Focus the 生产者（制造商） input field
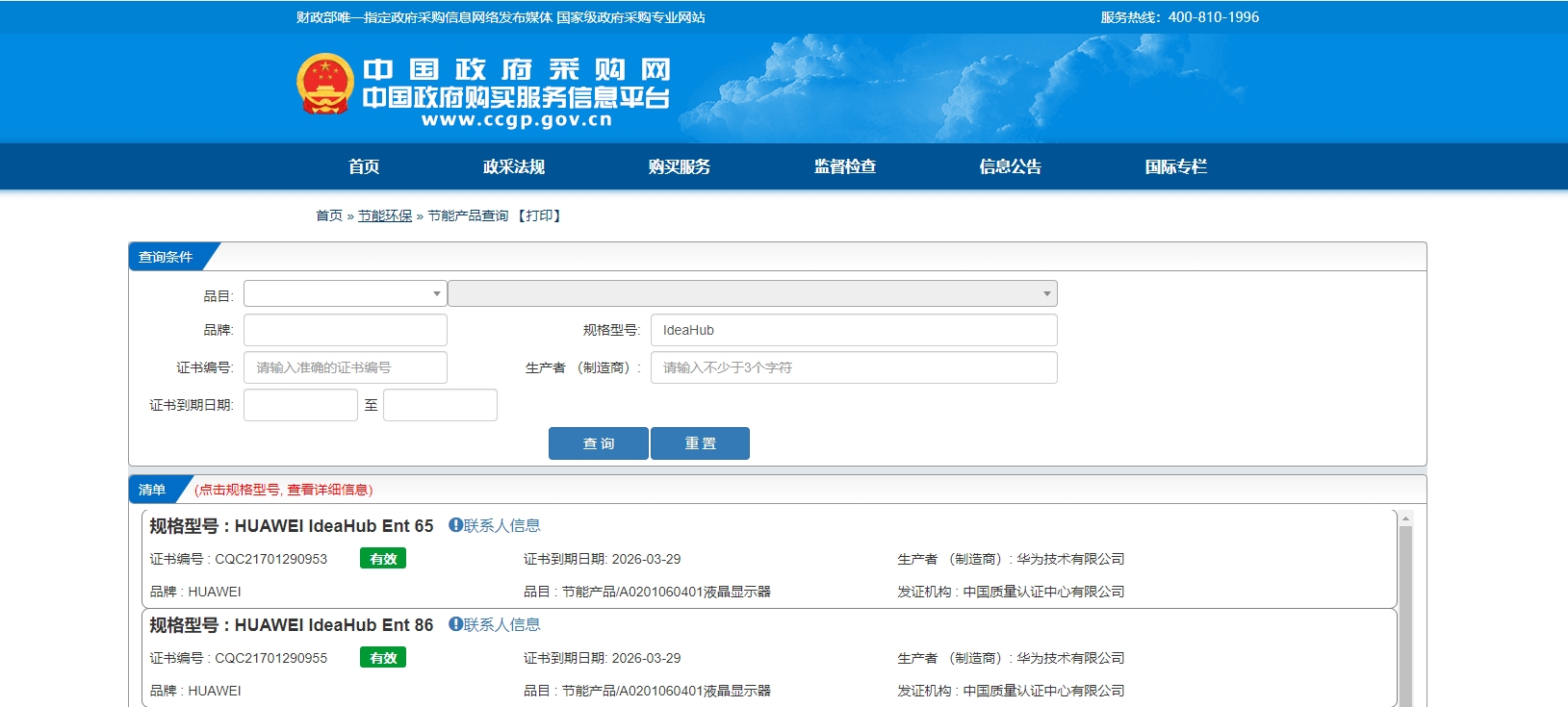The height and width of the screenshot is (707, 1568). click(854, 367)
